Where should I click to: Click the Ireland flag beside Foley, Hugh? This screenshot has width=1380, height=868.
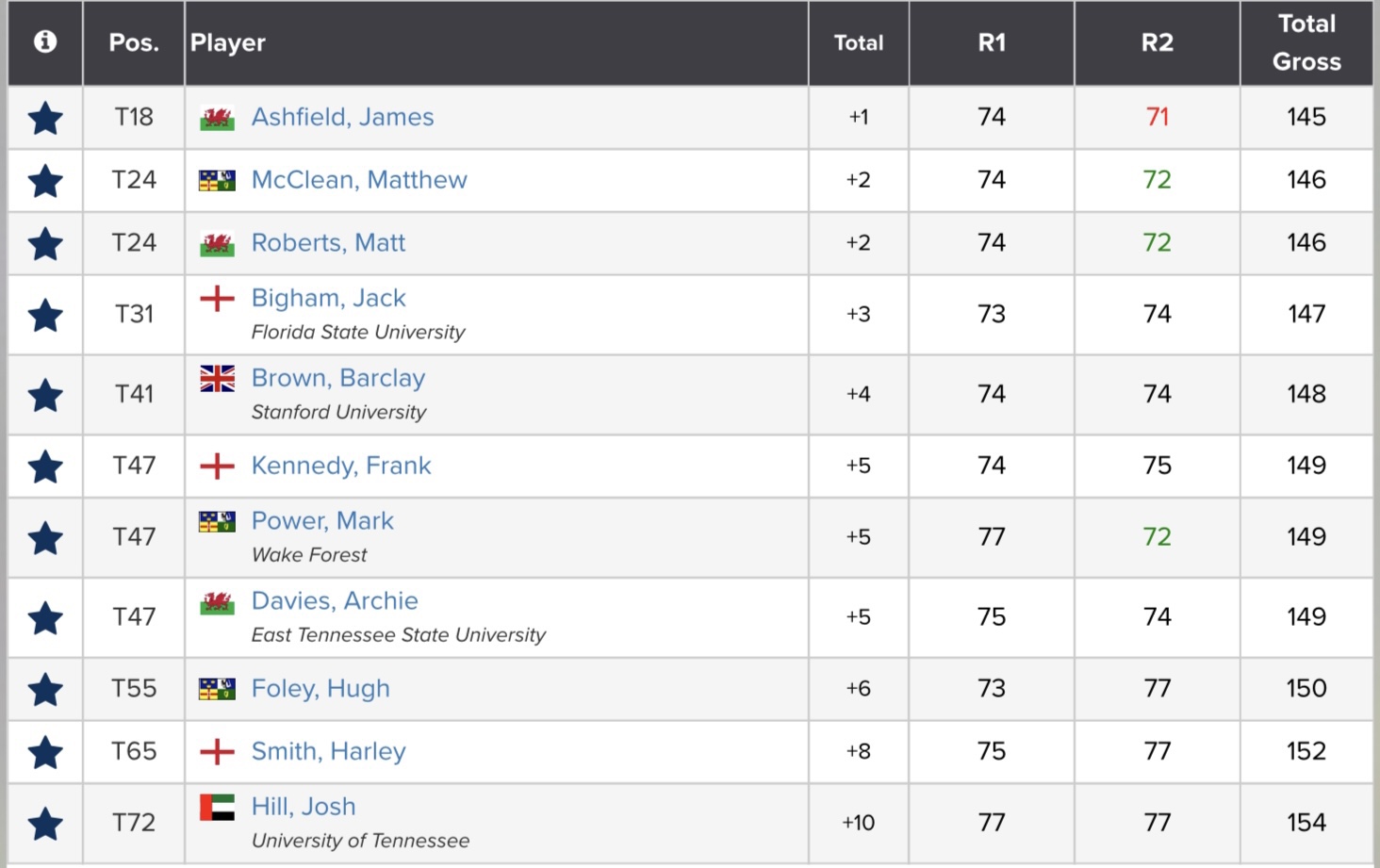coord(217,690)
